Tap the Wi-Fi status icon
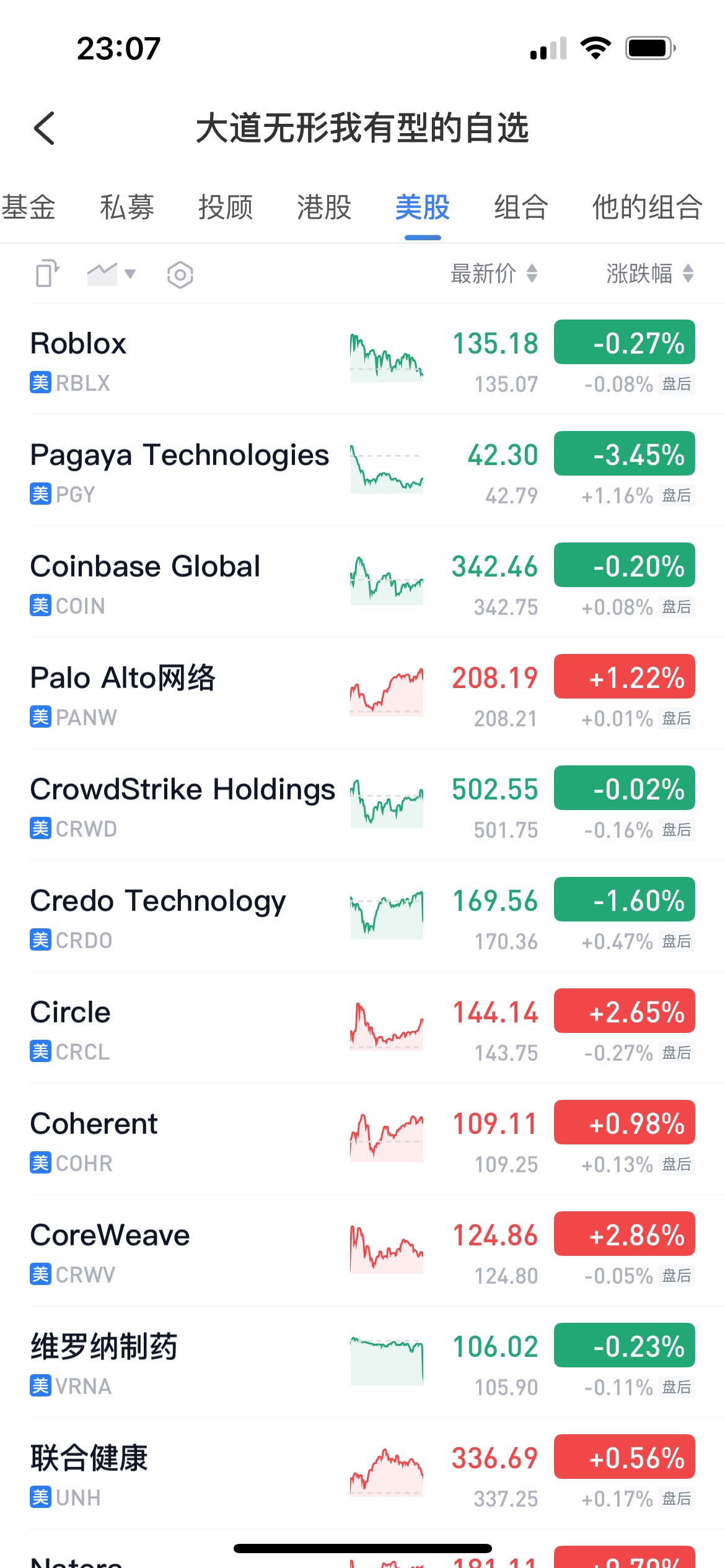The width and height of the screenshot is (725, 1568). click(595, 48)
